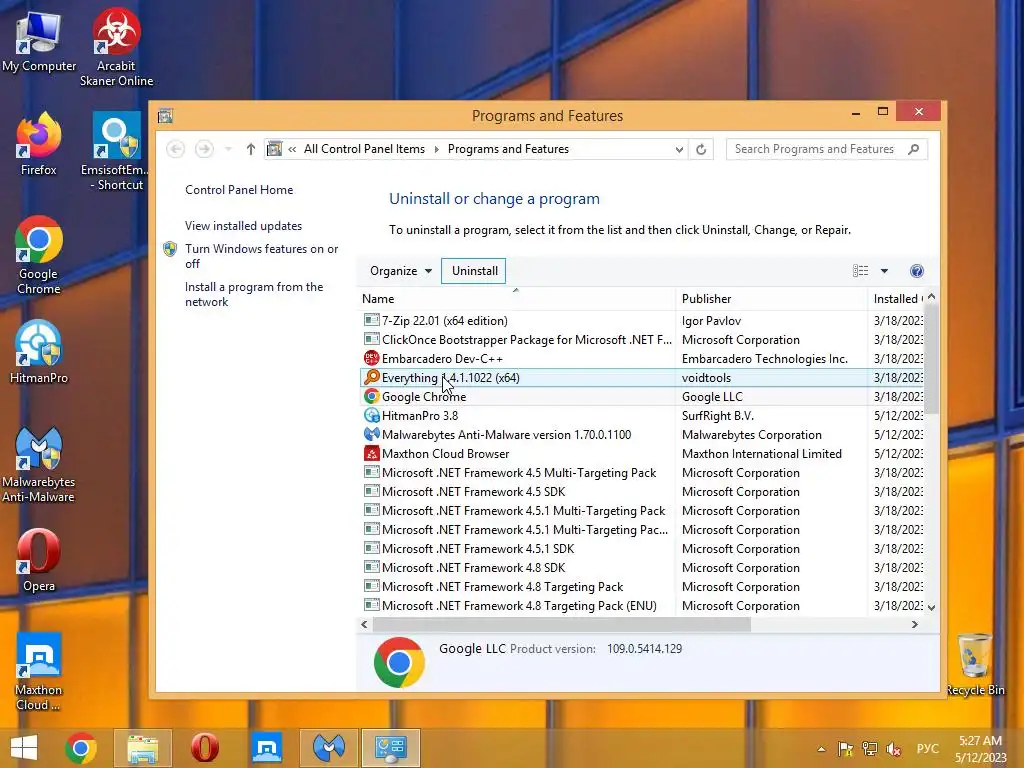
Task: Select the Maxthon Cloud desktop shortcut
Action: (39, 672)
